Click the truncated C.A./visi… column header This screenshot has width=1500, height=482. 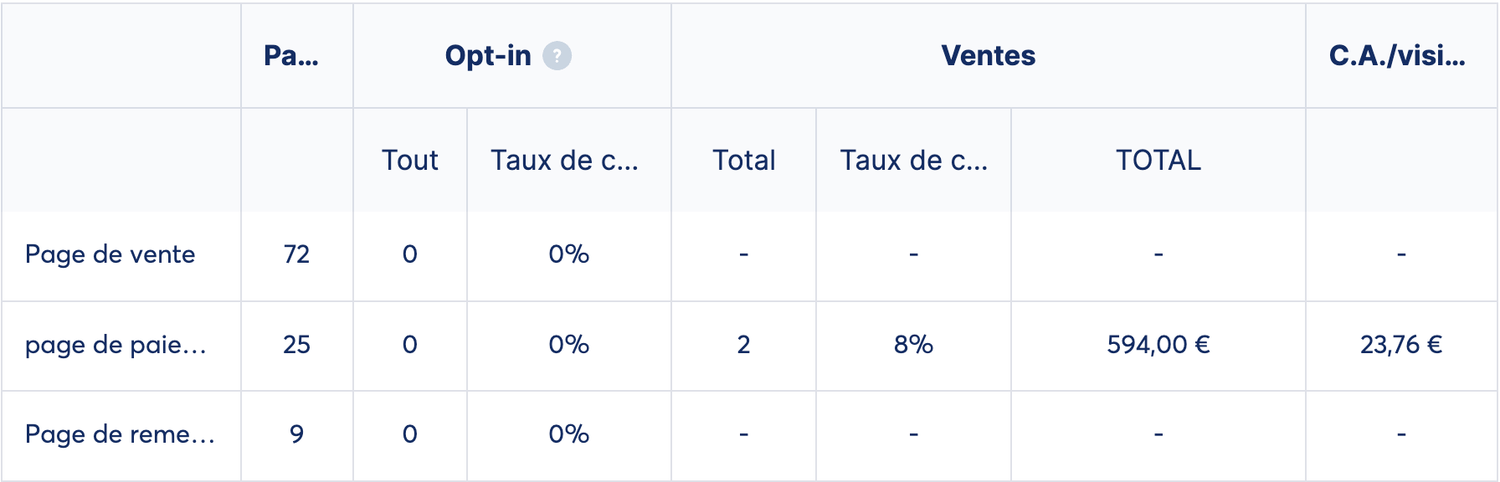[1398, 56]
